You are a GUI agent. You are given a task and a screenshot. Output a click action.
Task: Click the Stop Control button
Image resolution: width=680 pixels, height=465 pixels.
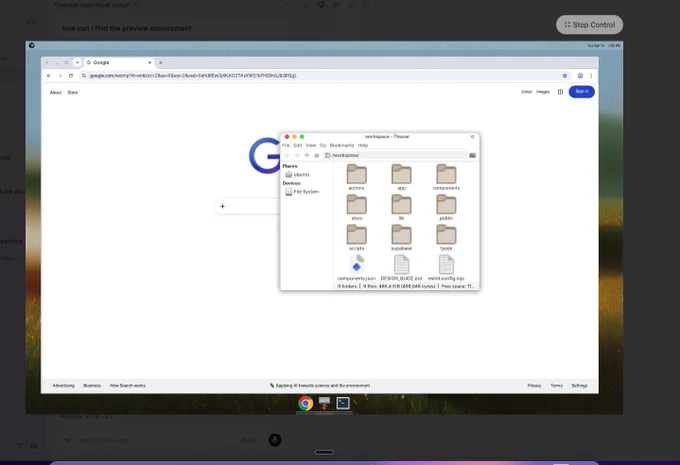589,25
